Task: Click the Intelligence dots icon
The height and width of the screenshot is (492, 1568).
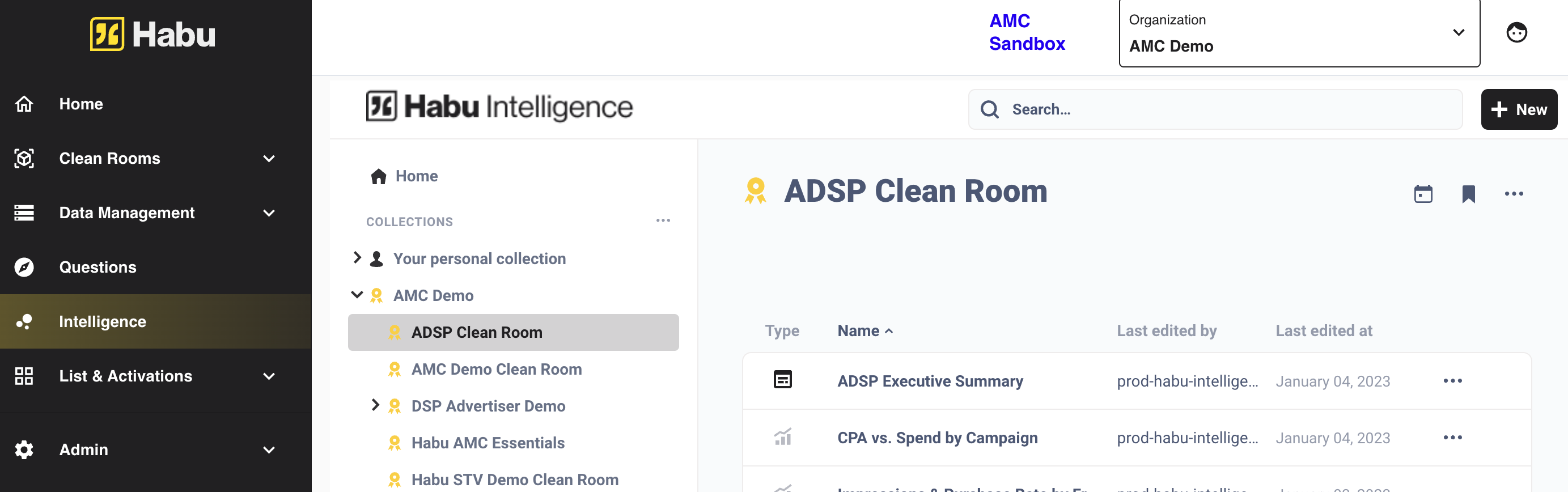Action: tap(24, 321)
